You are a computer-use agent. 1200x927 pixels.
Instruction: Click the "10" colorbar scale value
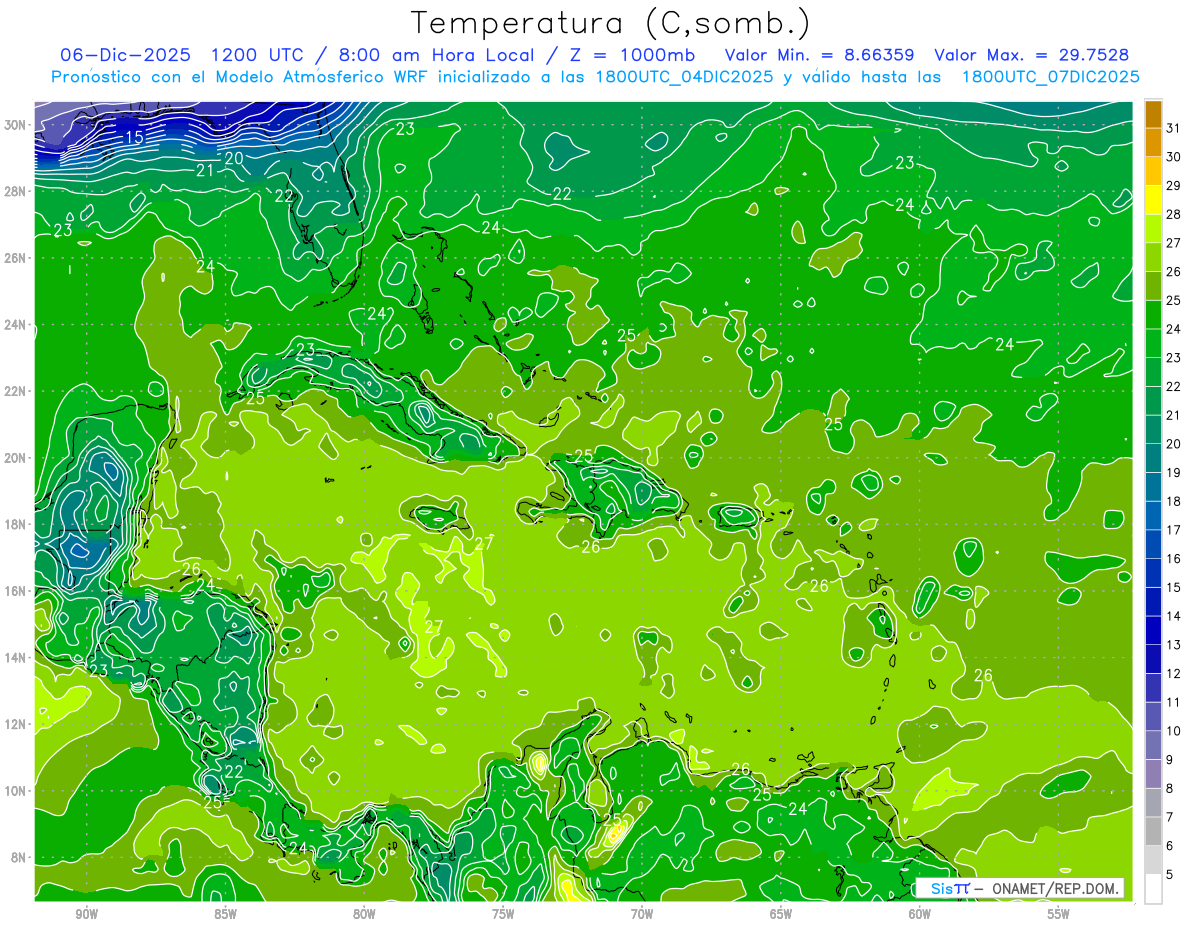click(x=1173, y=731)
